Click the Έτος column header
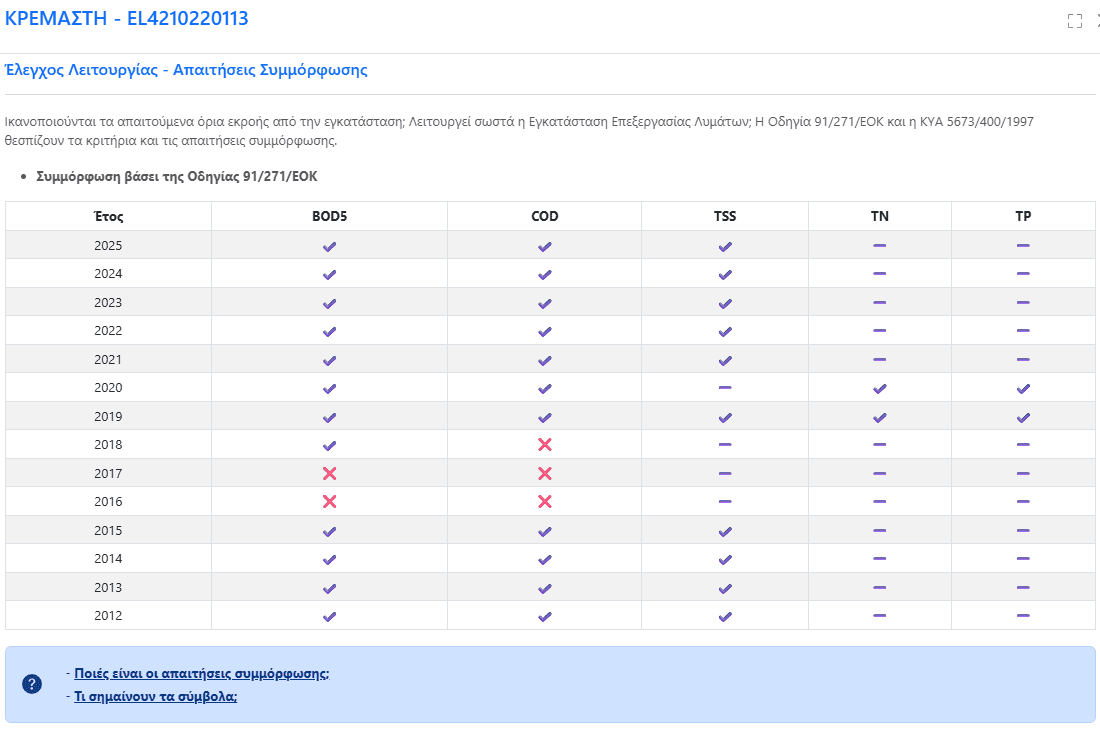The width and height of the screenshot is (1100, 736). 108,216
